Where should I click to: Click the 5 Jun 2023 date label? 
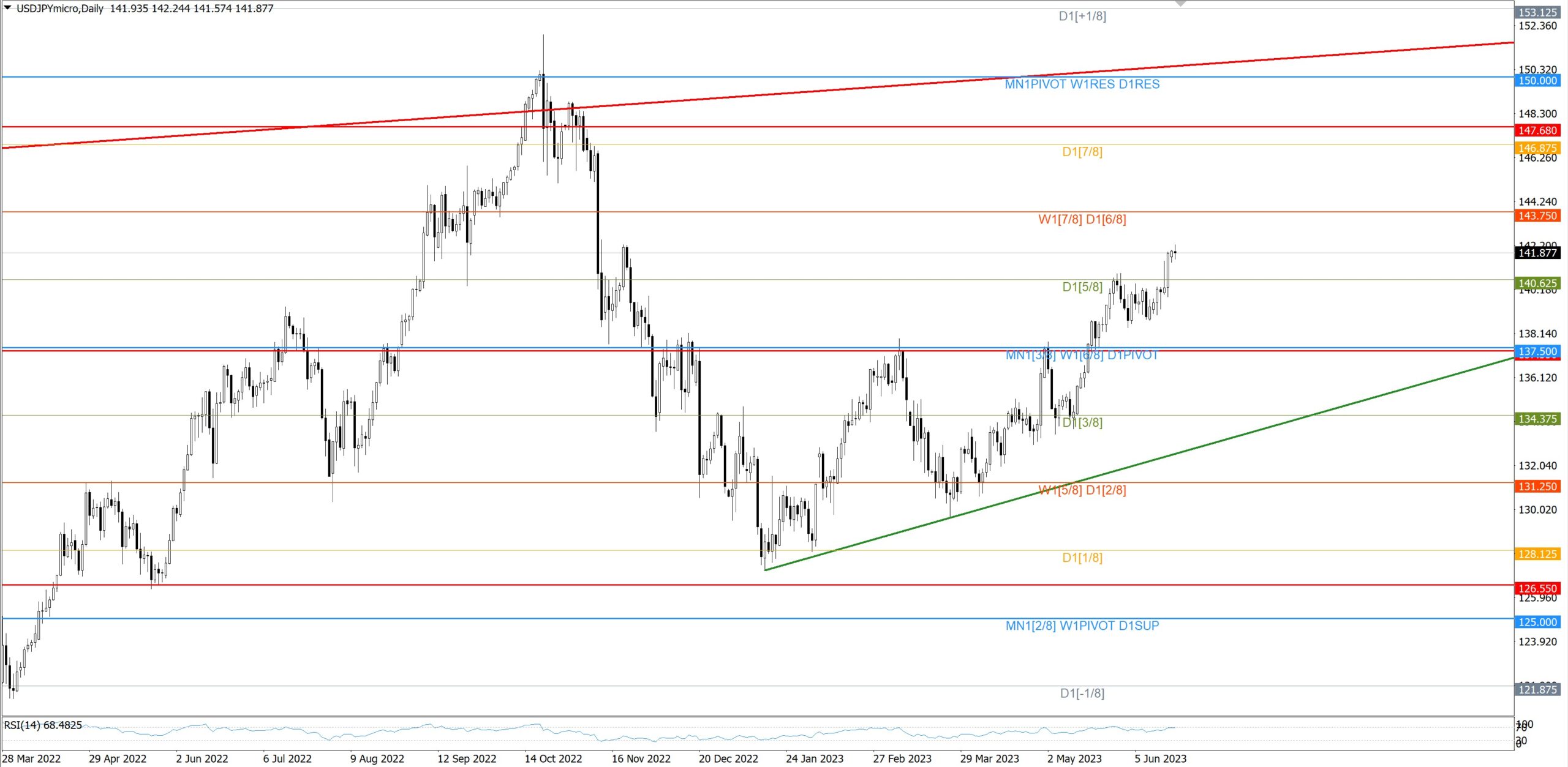[x=1160, y=758]
